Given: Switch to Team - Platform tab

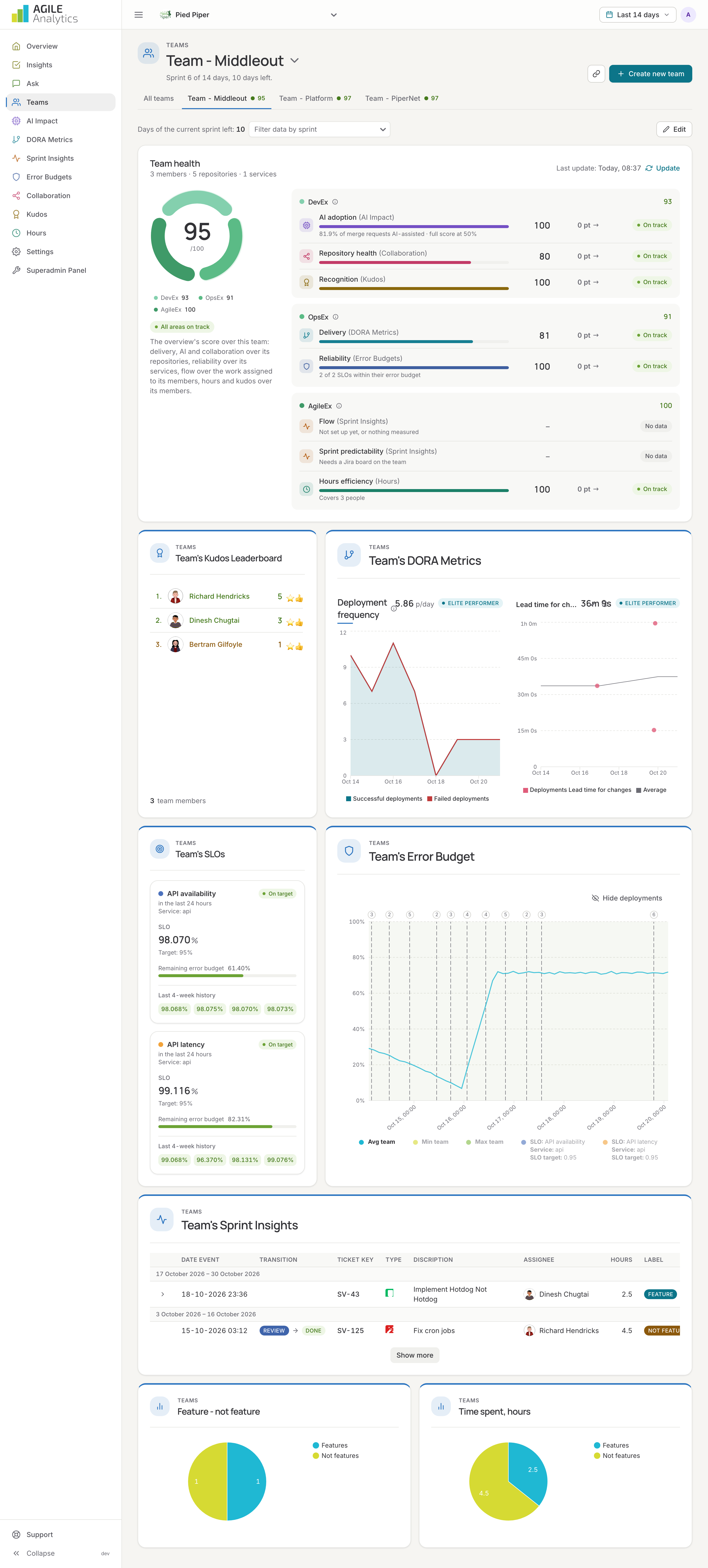Looking at the screenshot, I should click(x=315, y=99).
